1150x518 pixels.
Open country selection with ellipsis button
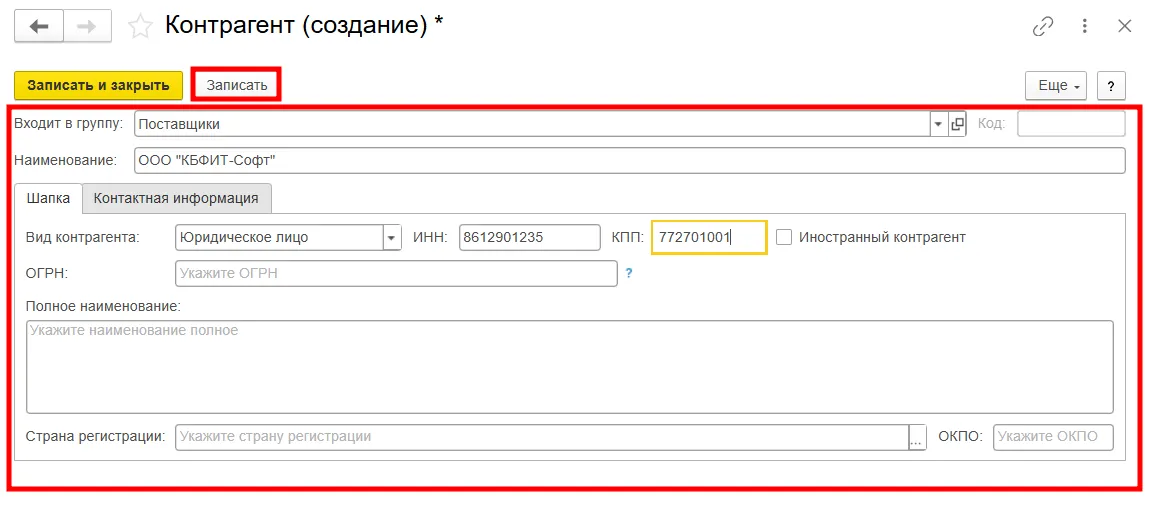click(x=918, y=437)
